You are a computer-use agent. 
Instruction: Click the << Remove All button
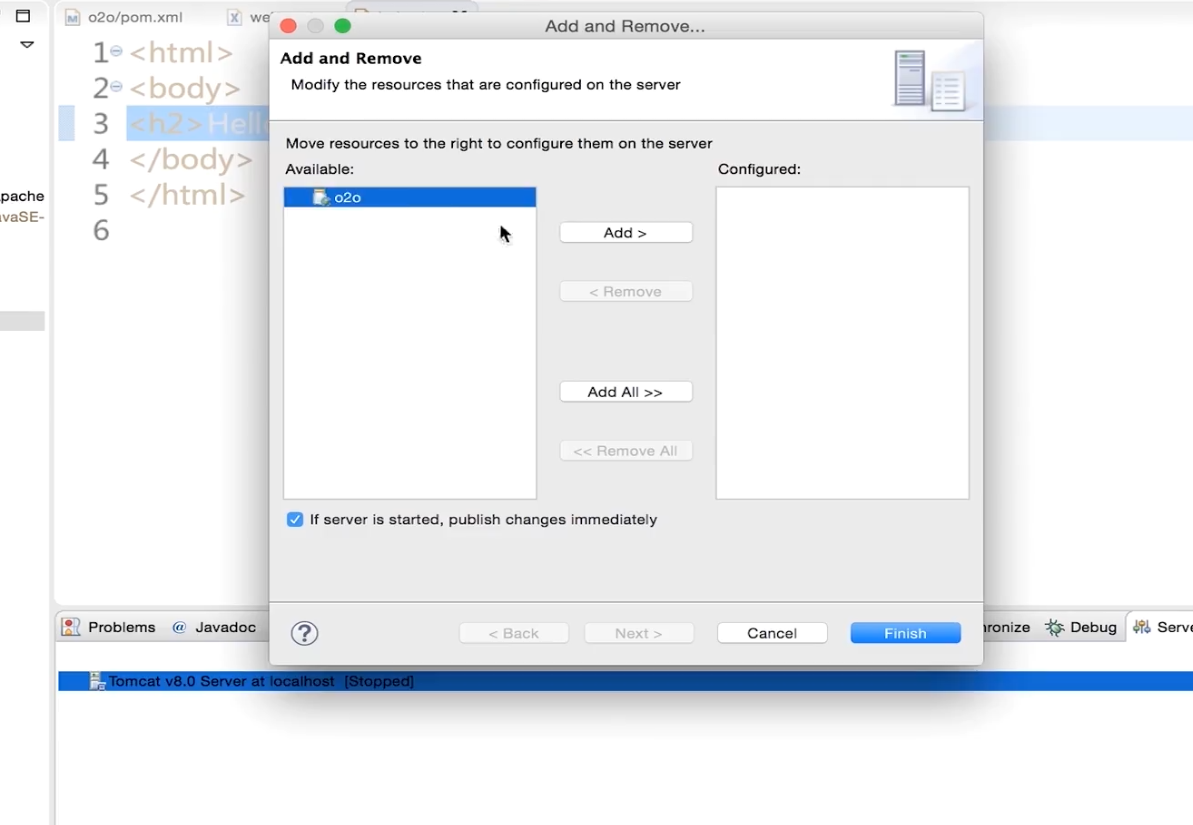pos(625,451)
